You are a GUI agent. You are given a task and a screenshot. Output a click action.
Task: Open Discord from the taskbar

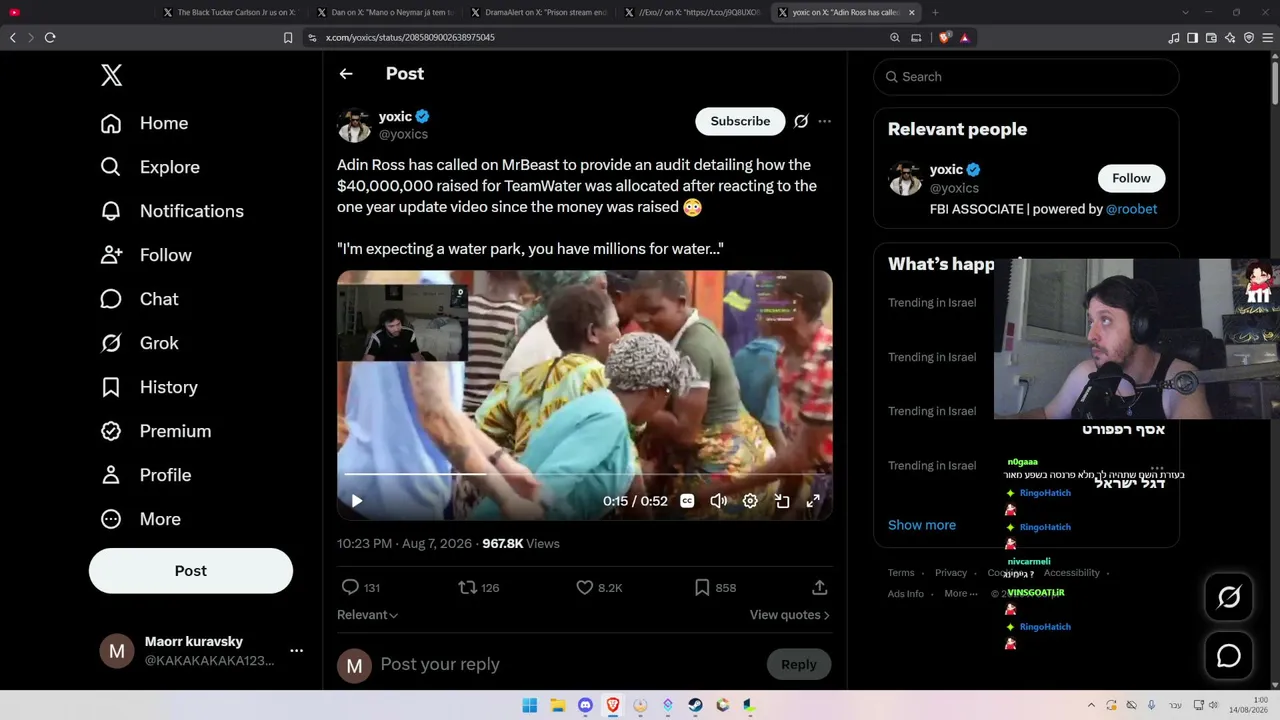pos(585,706)
